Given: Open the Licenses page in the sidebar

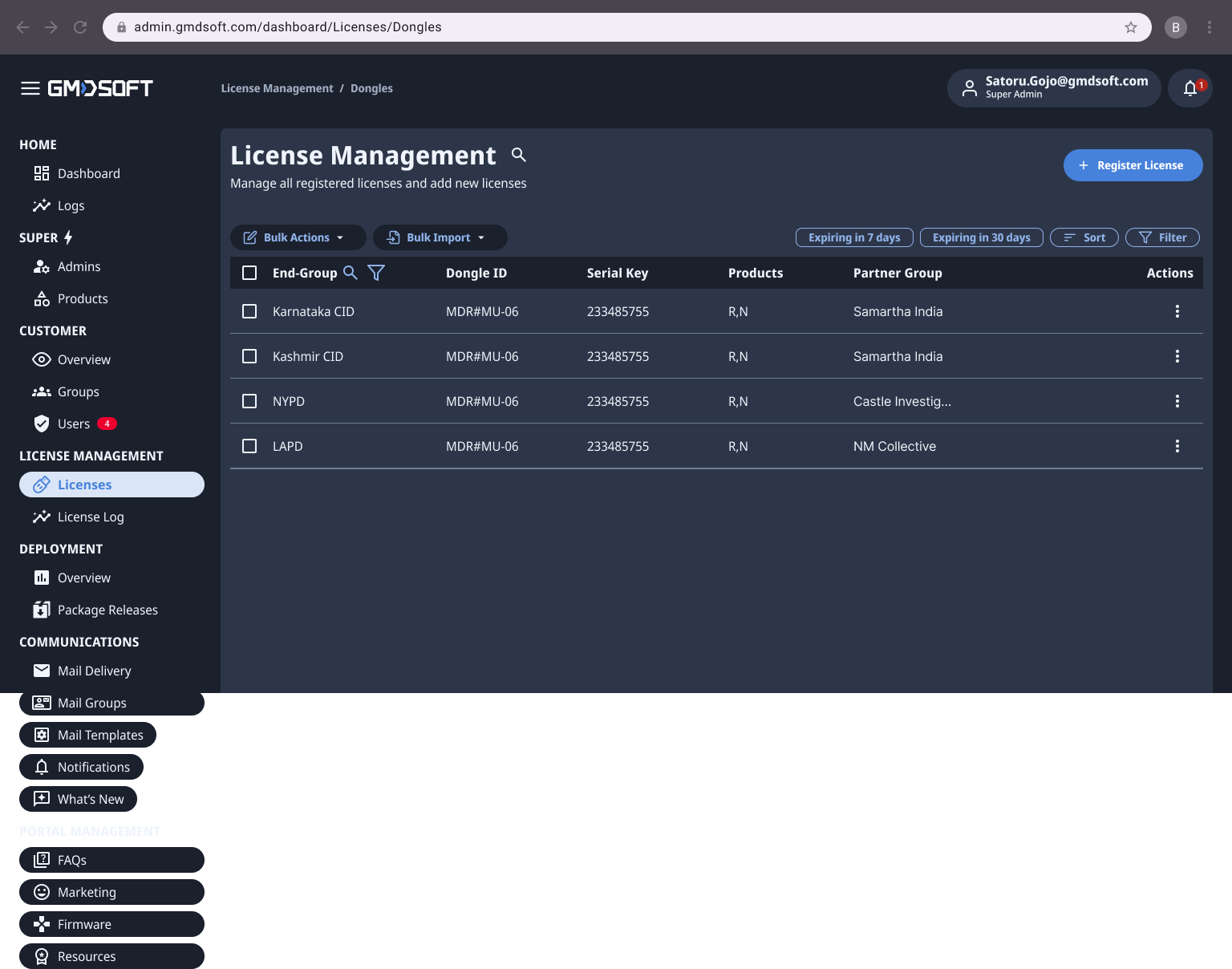Looking at the screenshot, I should coord(111,484).
